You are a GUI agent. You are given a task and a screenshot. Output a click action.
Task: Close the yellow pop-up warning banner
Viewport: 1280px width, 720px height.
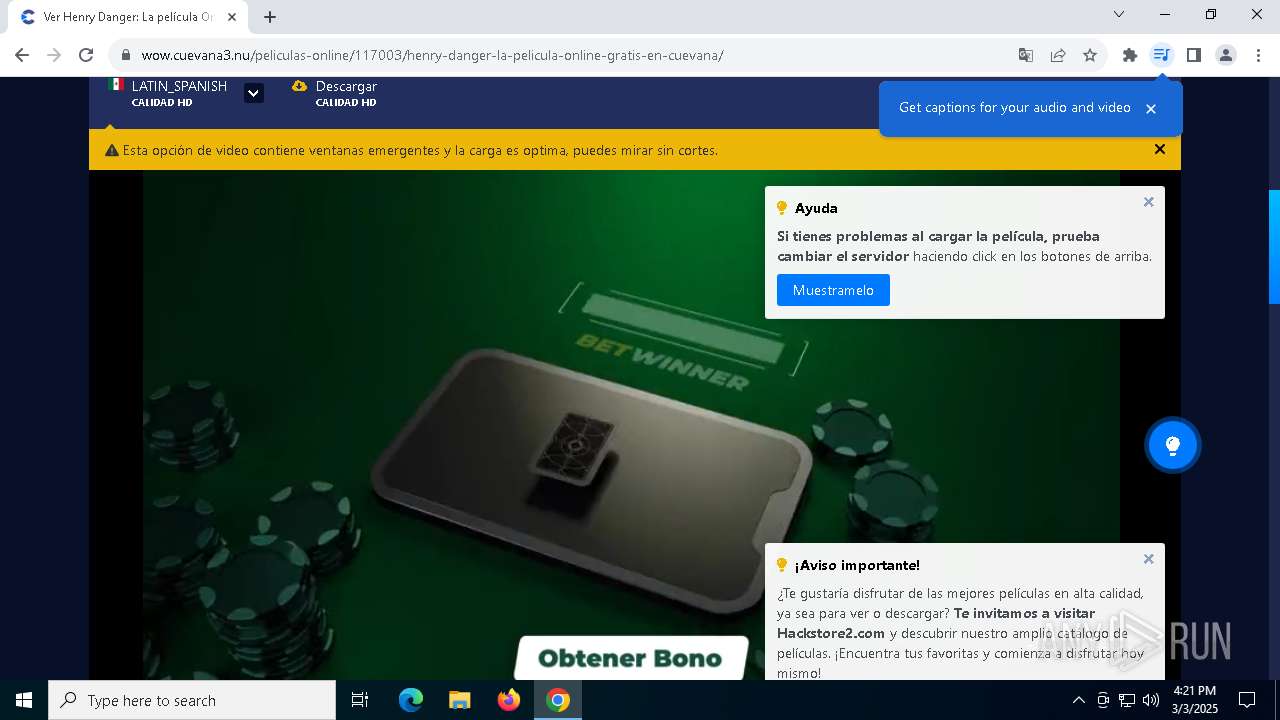tap(1160, 149)
